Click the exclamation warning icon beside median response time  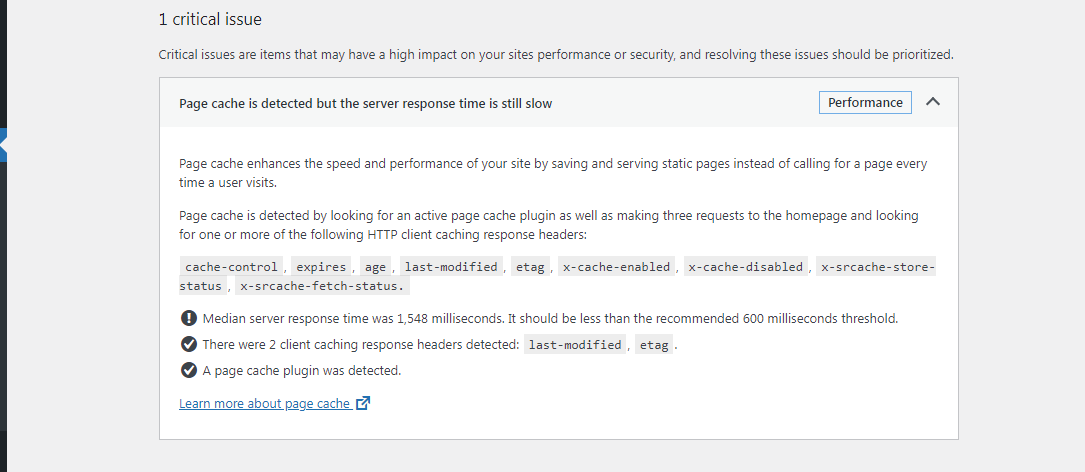pyautogui.click(x=188, y=319)
